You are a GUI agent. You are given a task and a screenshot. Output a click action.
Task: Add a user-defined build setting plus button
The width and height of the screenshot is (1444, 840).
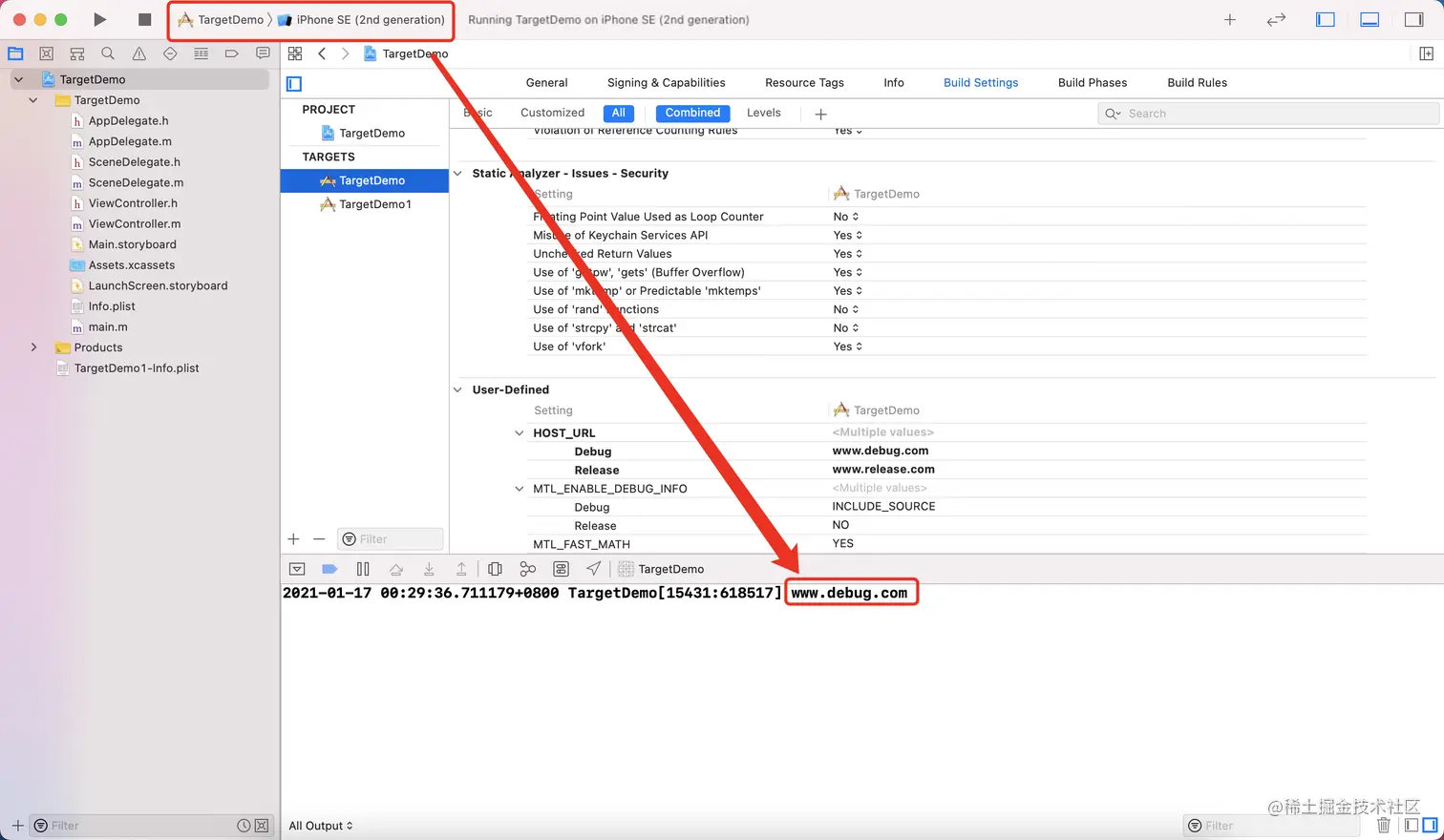point(820,114)
